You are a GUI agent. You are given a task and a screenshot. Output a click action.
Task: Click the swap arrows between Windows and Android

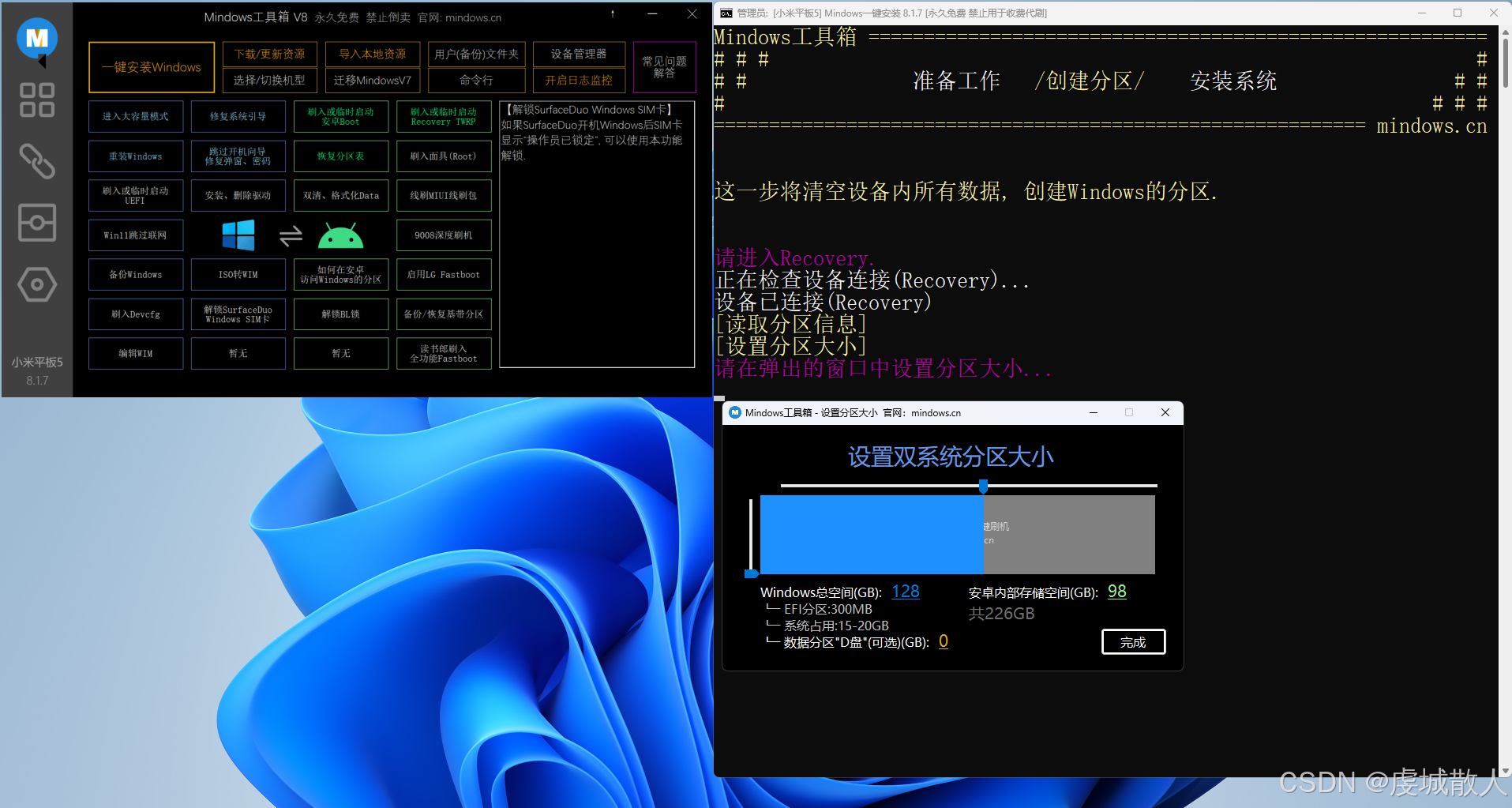tap(291, 235)
